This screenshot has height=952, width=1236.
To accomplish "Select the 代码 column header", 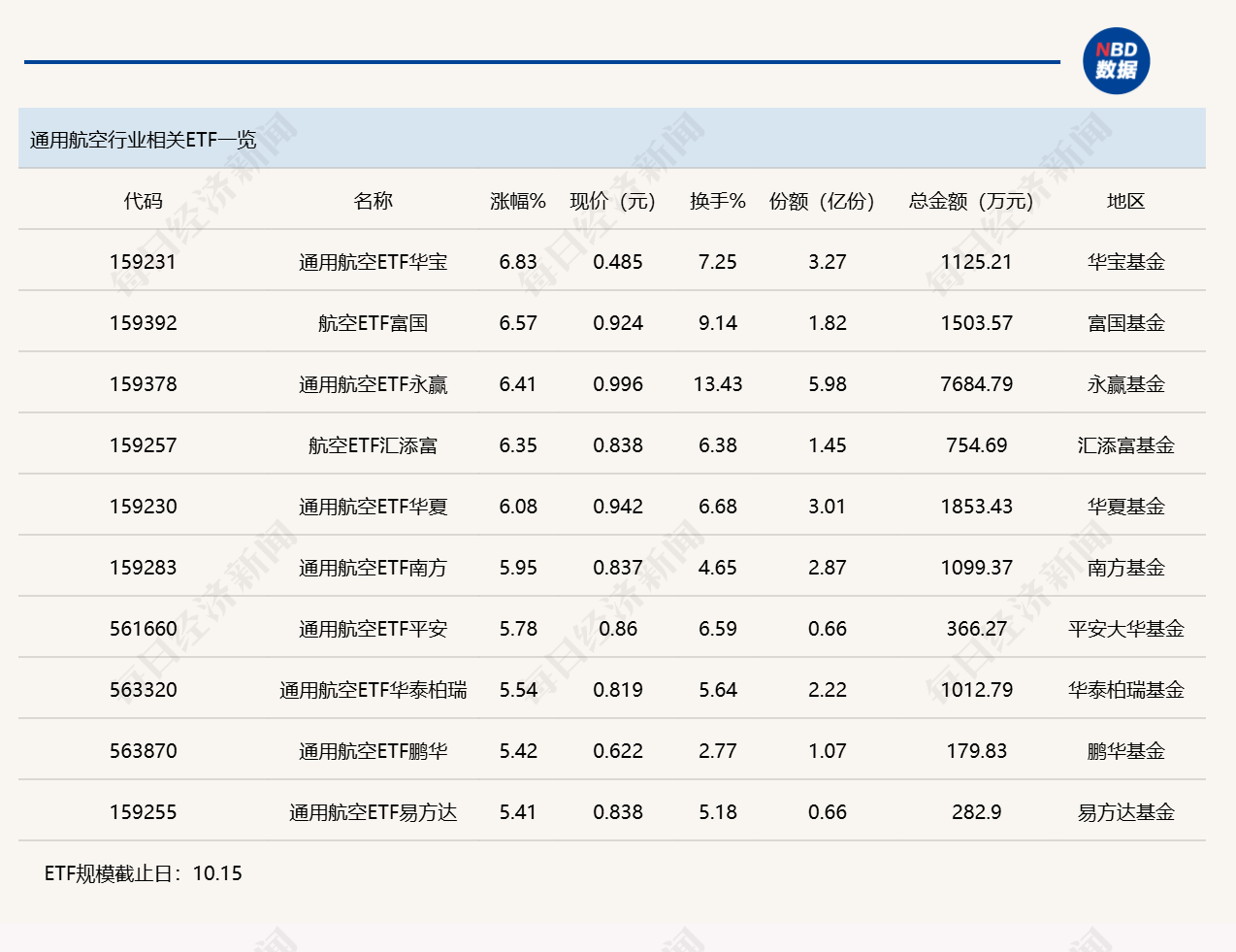I will point(144,201).
